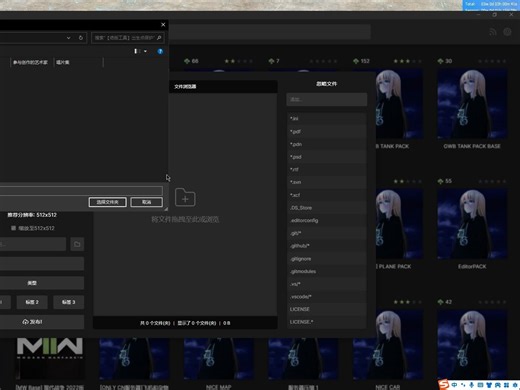Click the magnifier in the dialog search box
The image size is (520, 390).
(x=159, y=38)
